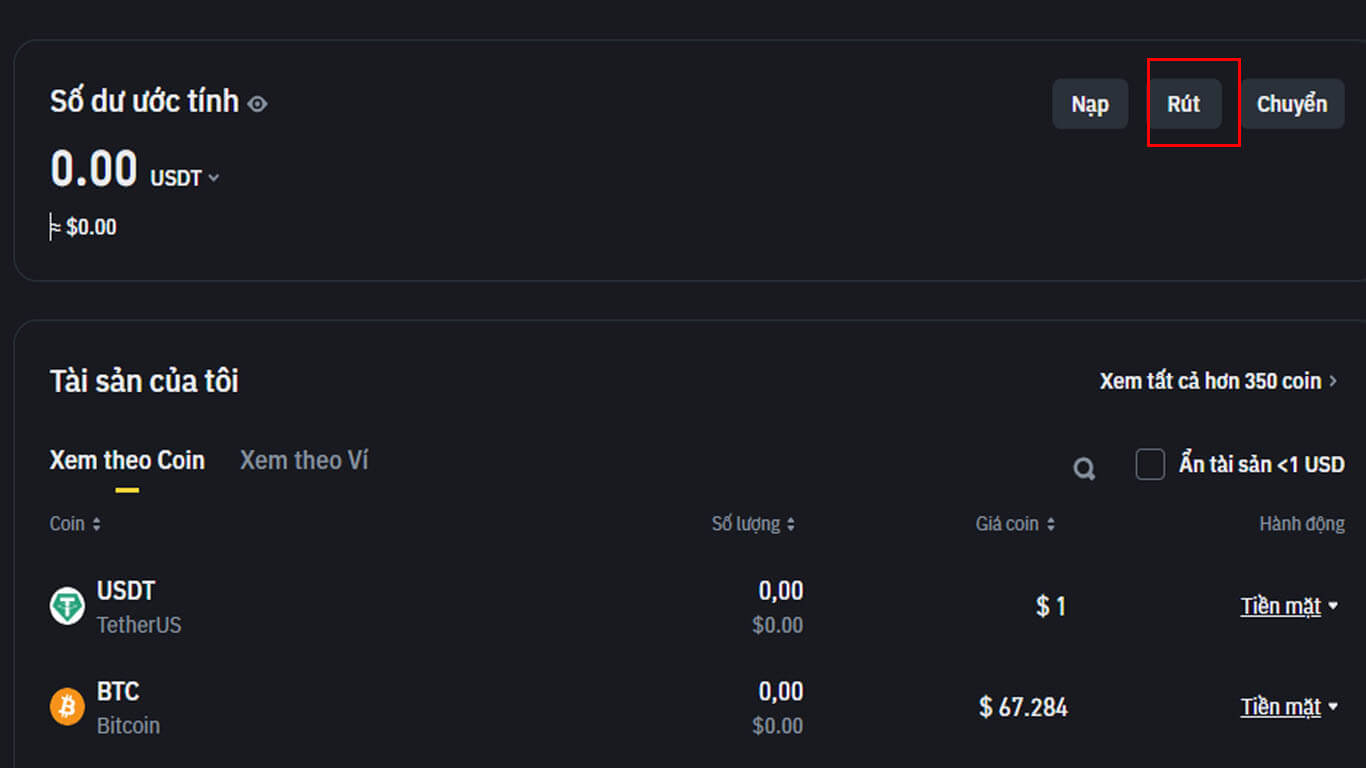Click the Bitcoin coin icon

[x=67, y=707]
